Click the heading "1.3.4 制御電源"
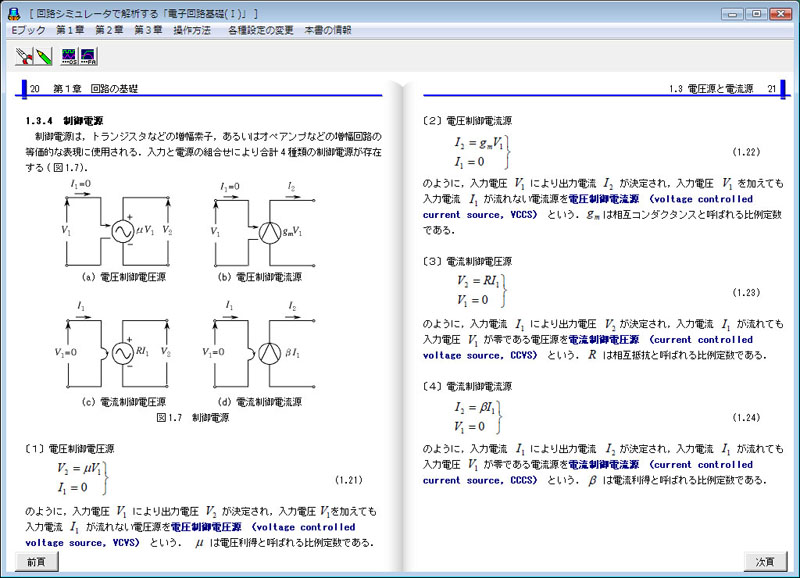 click(64, 121)
